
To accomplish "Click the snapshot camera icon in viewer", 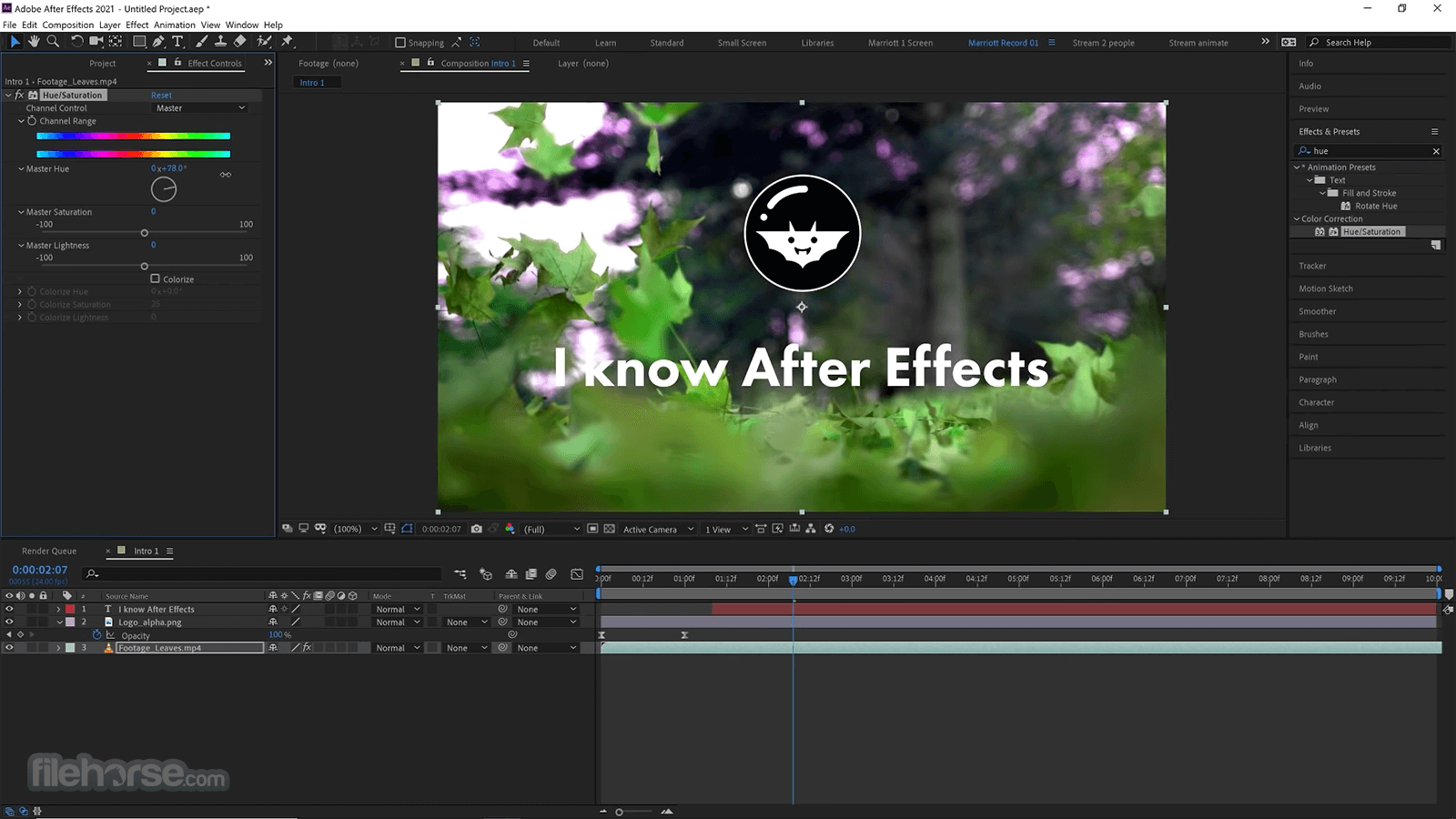I will point(476,529).
